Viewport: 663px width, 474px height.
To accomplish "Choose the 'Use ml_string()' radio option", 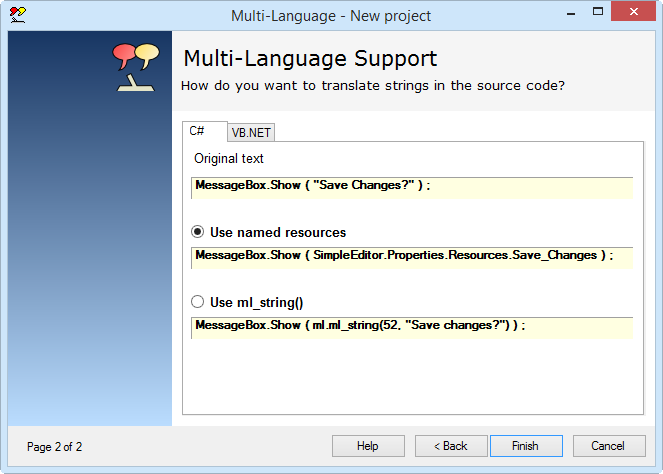I will 198,301.
